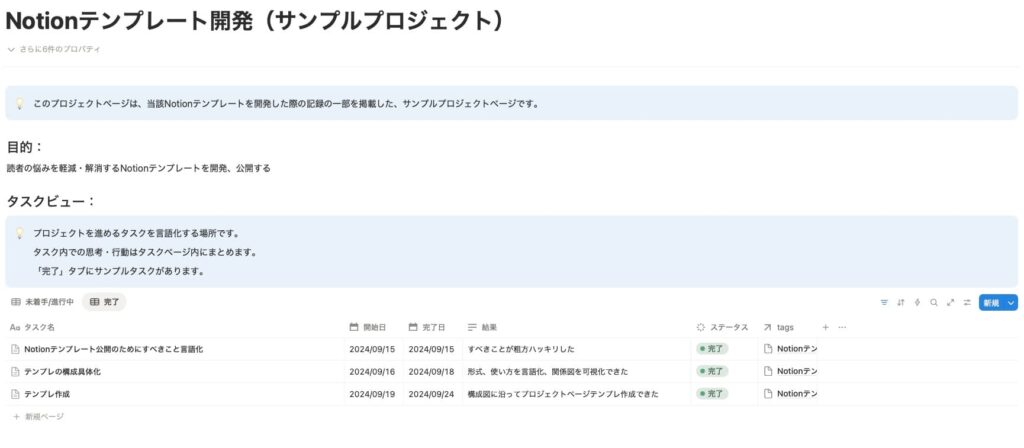Click start date 2024/09/19 cell
Image resolution: width=1024 pixels, height=448 pixels.
point(372,394)
